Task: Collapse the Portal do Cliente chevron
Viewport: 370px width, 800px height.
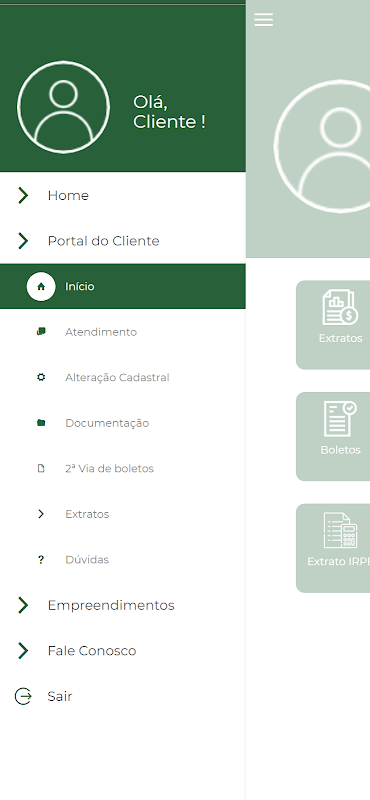Action: pyautogui.click(x=23, y=241)
